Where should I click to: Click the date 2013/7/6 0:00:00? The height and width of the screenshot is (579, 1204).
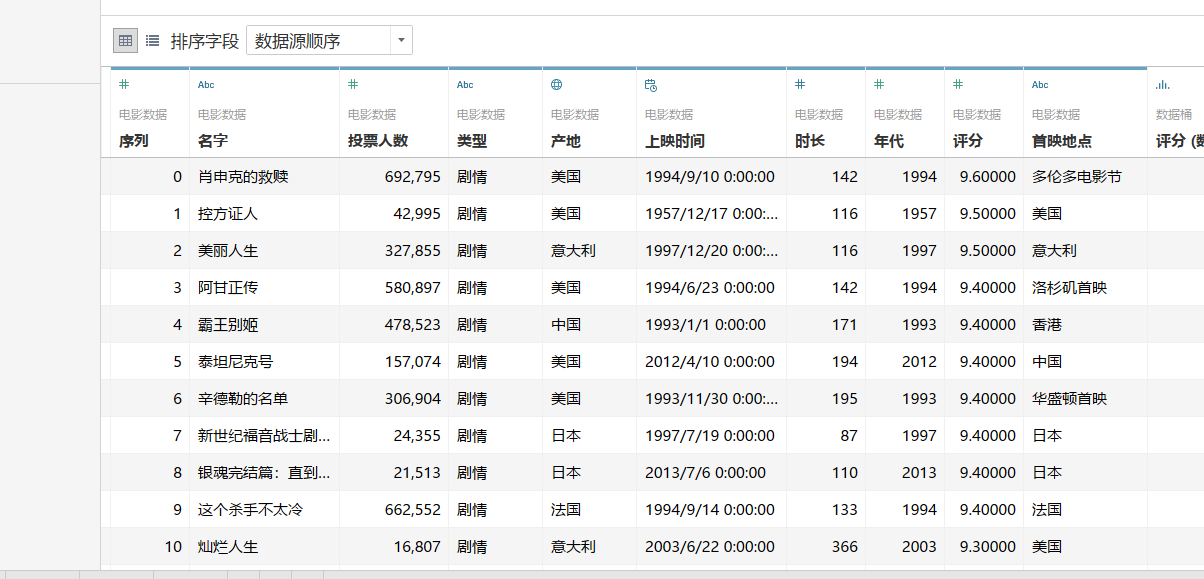point(705,472)
